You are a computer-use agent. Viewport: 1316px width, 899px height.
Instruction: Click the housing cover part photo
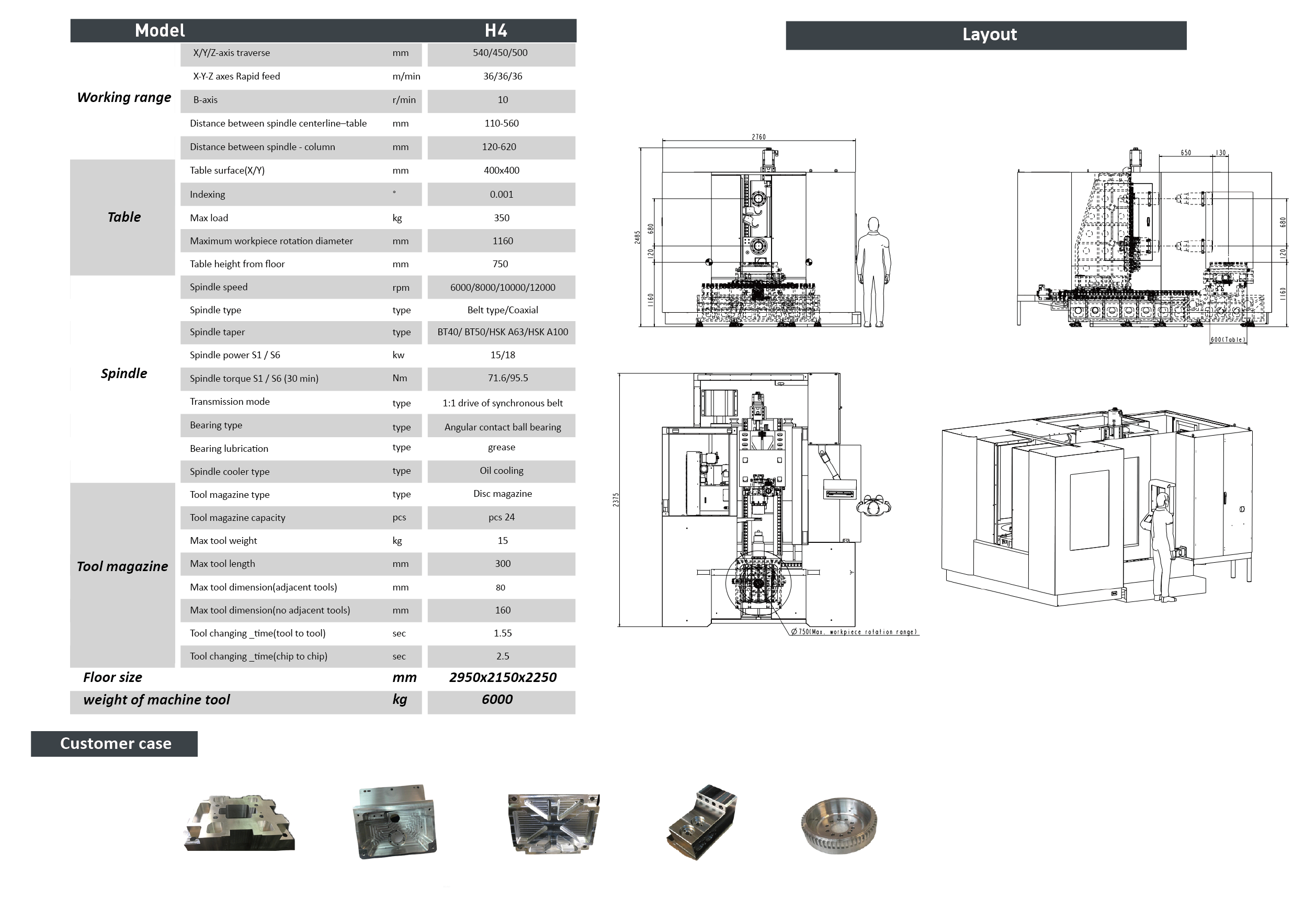395,821
